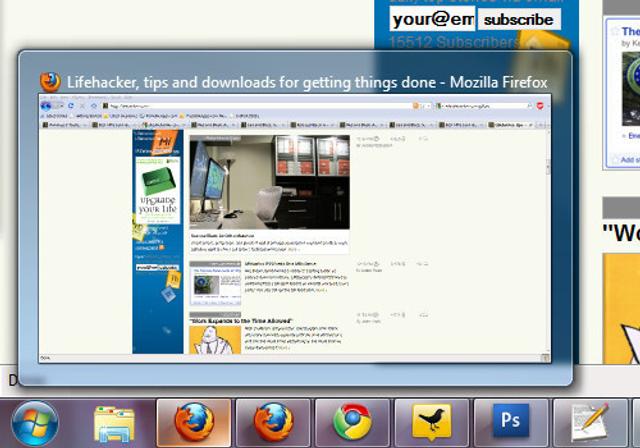640x448 pixels.
Task: Open the Windows Start orb
Action: 35,424
